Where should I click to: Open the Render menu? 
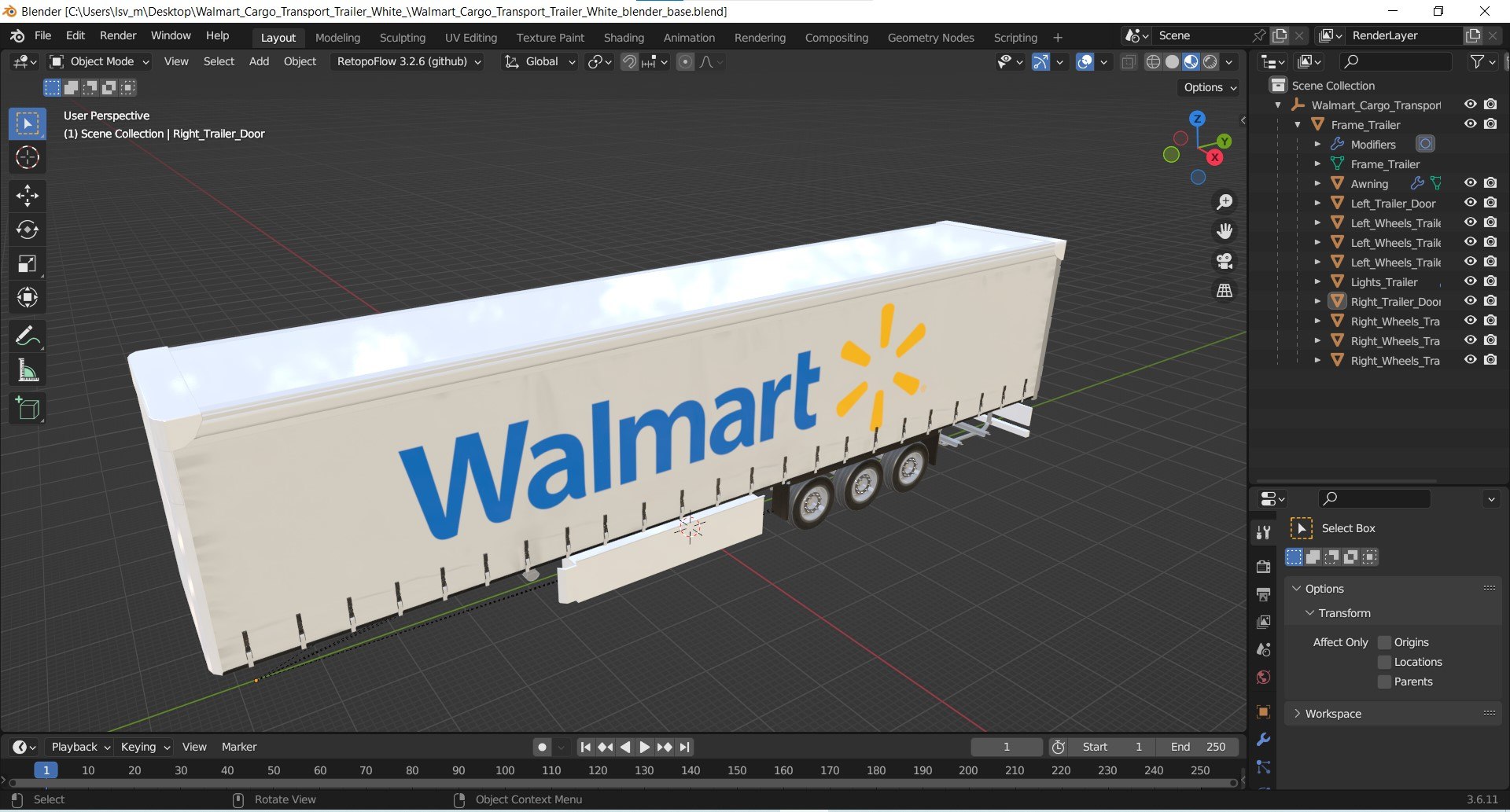(x=118, y=36)
